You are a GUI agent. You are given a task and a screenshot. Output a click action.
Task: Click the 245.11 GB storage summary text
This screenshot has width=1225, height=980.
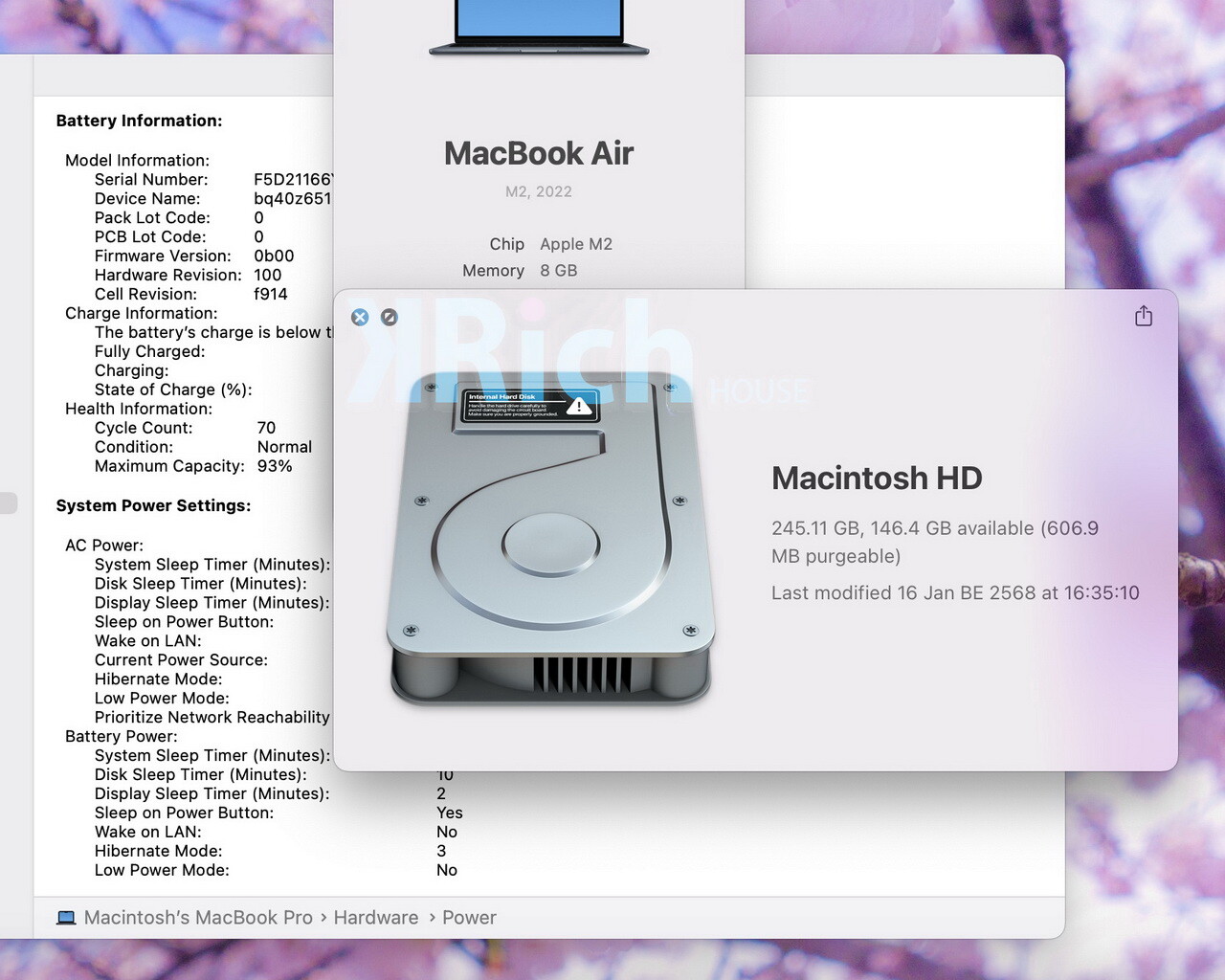pyautogui.click(x=935, y=542)
